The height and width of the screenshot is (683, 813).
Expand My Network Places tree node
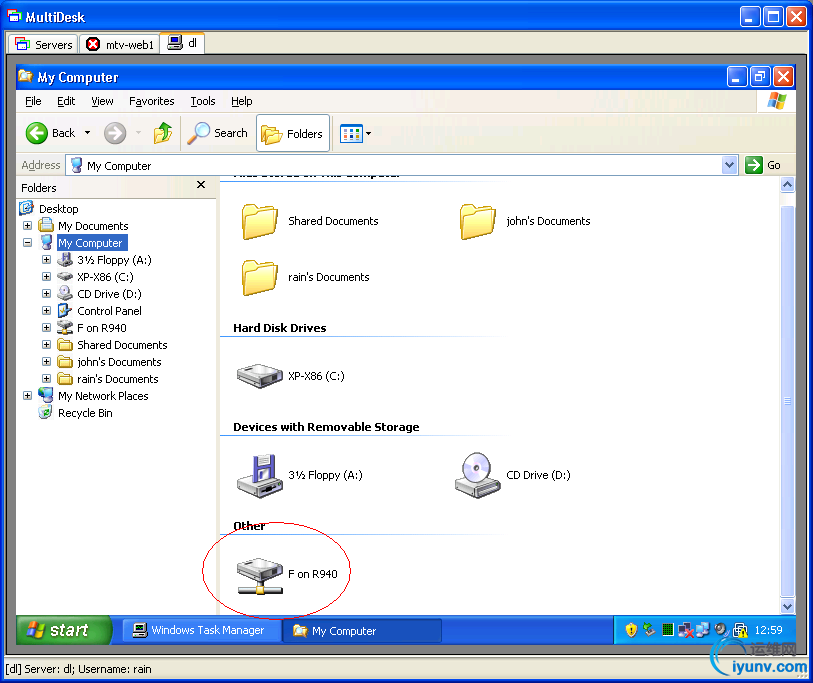coord(27,396)
